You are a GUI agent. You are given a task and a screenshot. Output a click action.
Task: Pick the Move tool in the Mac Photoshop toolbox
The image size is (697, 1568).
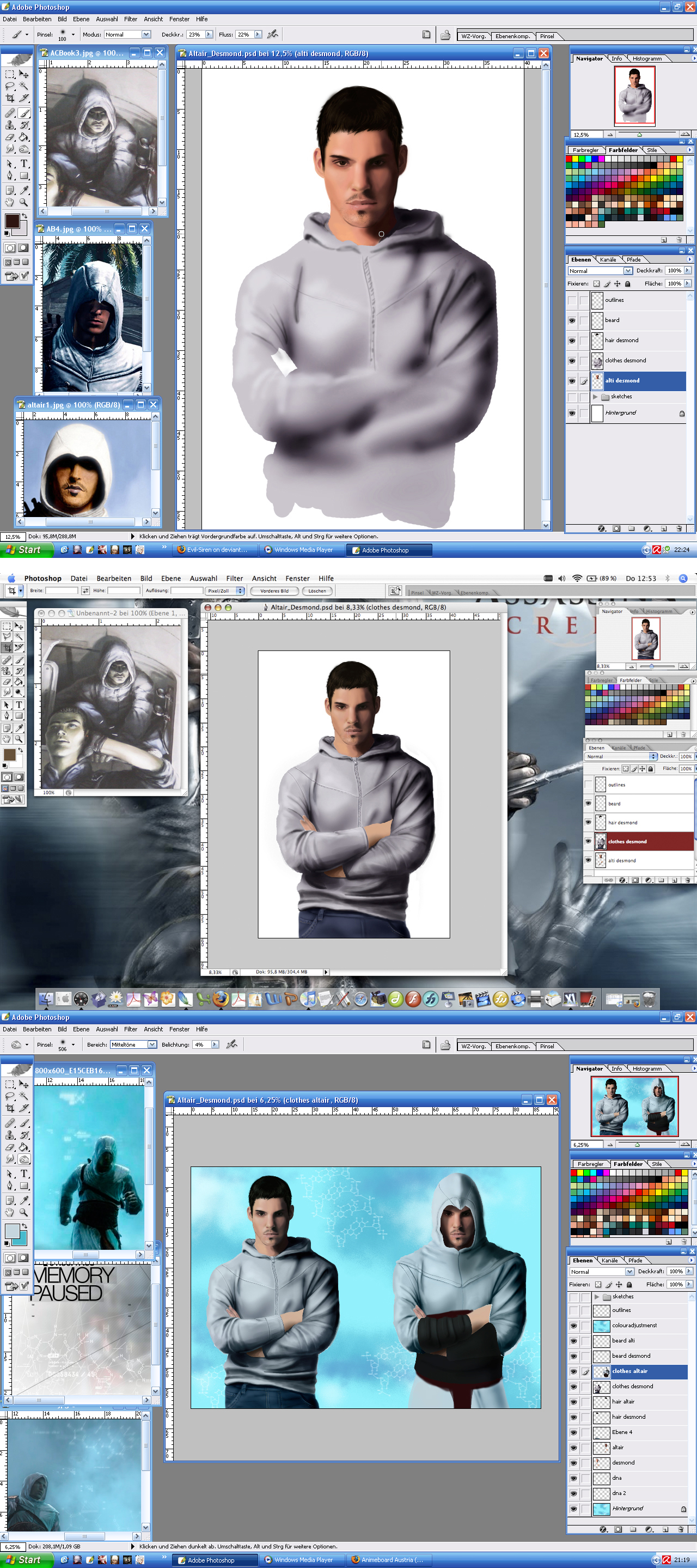coord(19,627)
